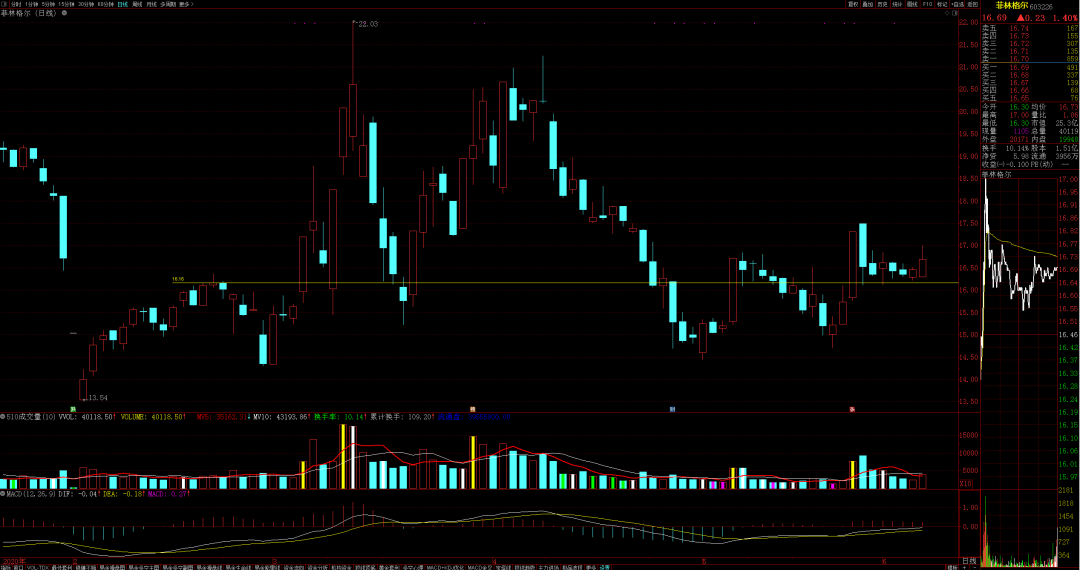Click the 复权 button
Screen dimensions: 1080x570
click(x=853, y=4)
